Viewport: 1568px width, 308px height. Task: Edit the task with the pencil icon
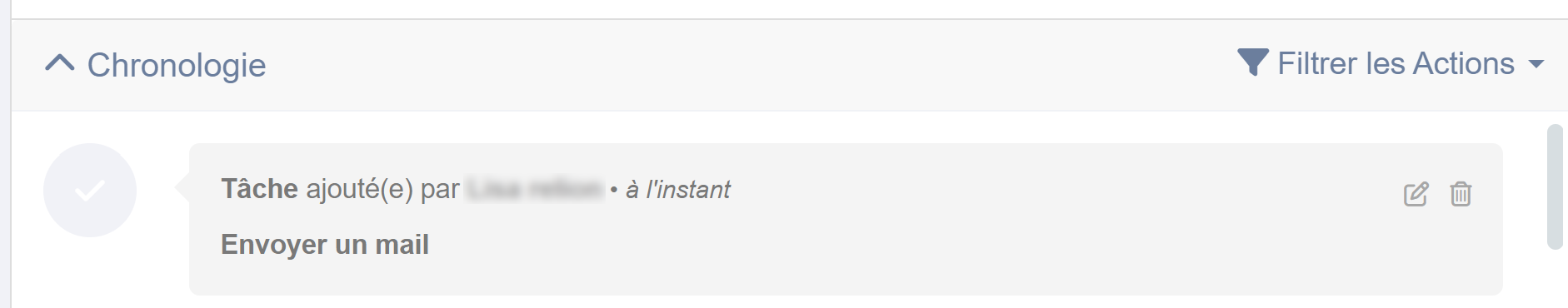(x=1416, y=193)
